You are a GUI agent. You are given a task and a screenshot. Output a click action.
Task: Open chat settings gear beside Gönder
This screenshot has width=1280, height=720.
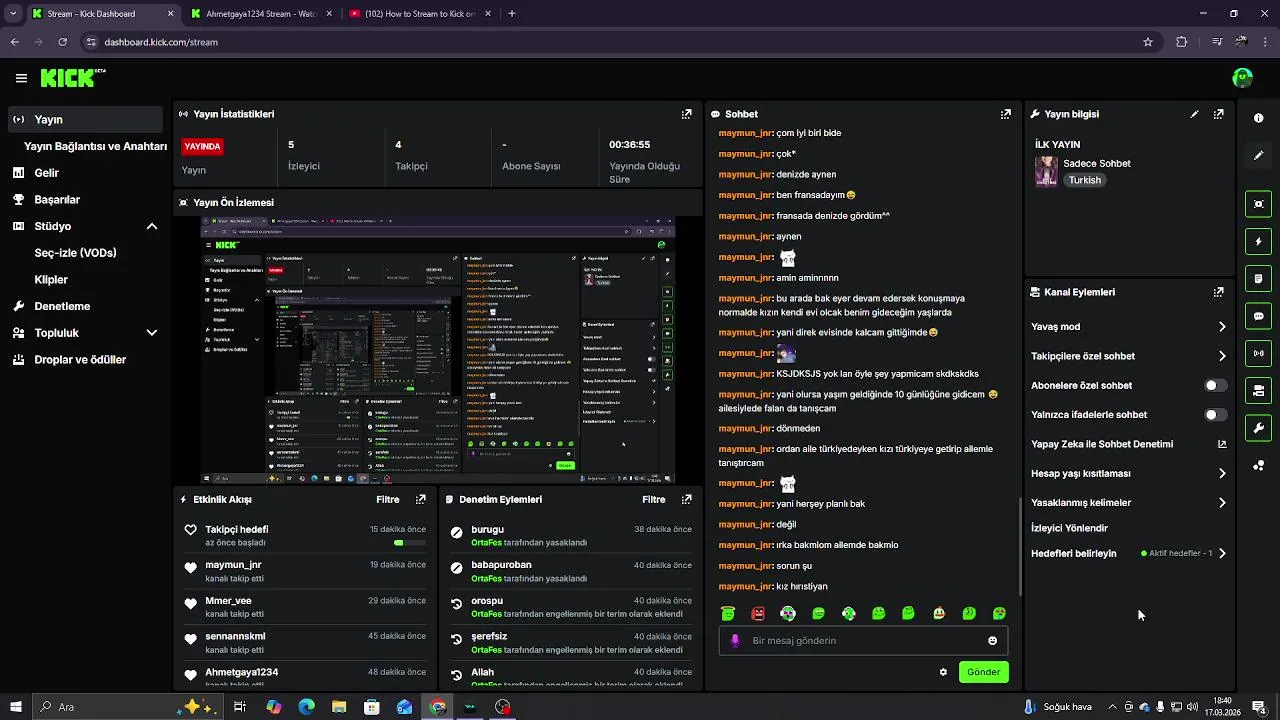[x=943, y=672]
